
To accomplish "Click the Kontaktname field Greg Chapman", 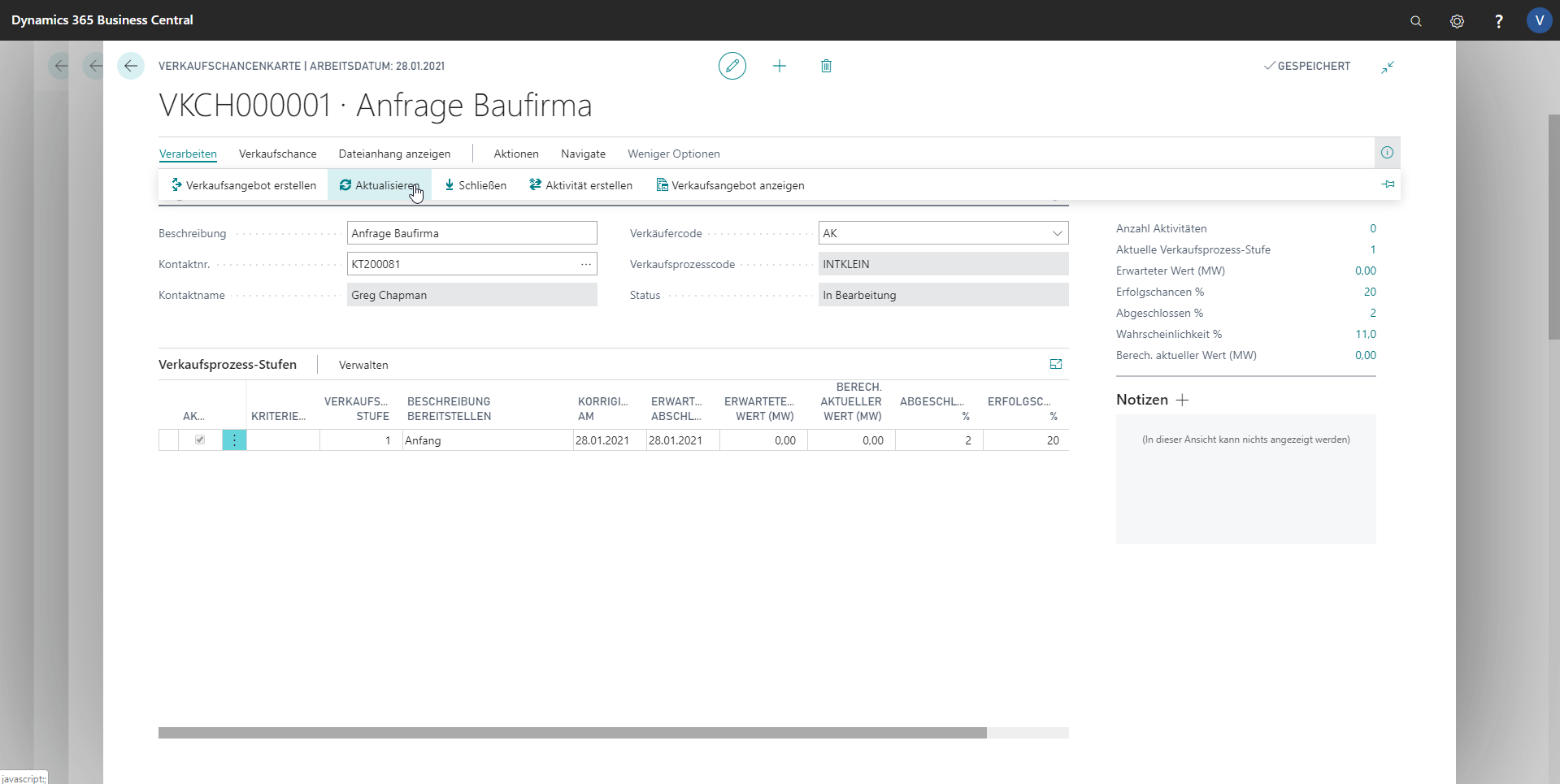I will (x=472, y=295).
